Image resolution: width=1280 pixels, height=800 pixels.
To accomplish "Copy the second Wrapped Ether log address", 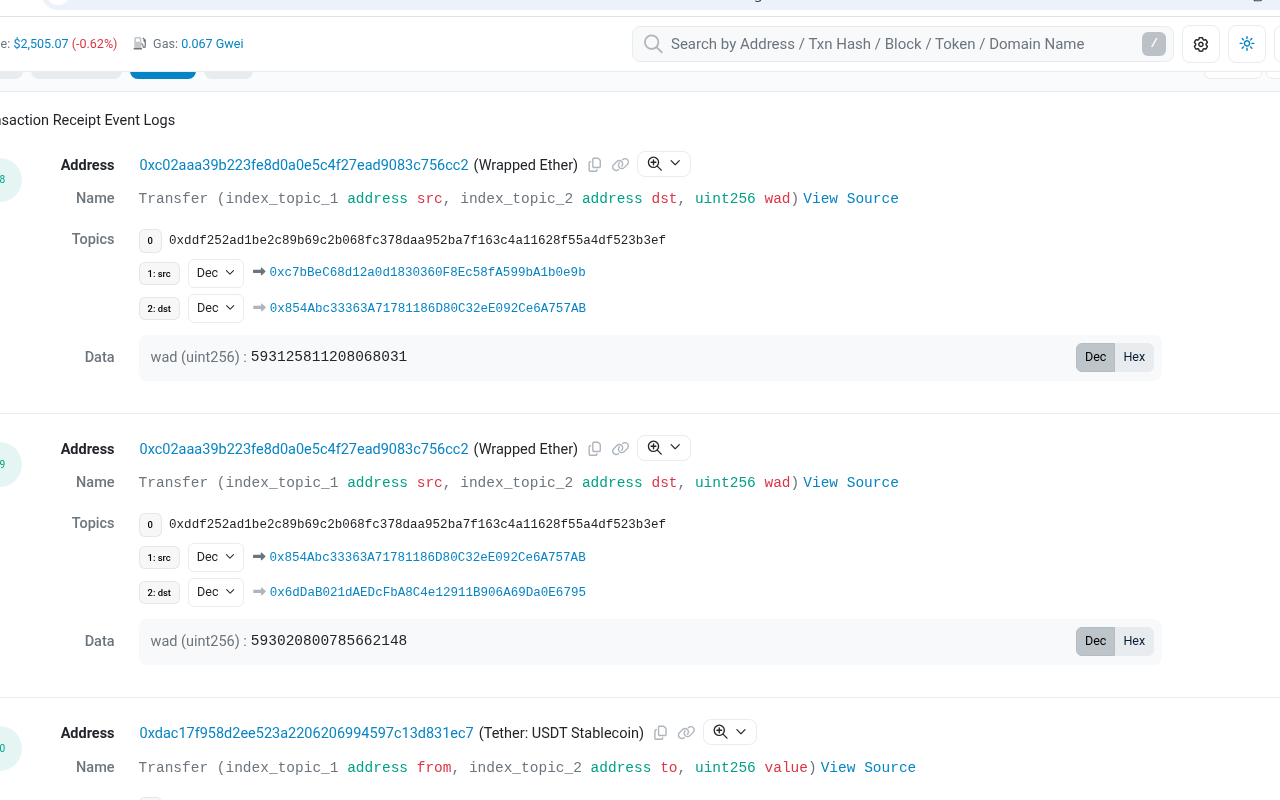I will coord(595,449).
